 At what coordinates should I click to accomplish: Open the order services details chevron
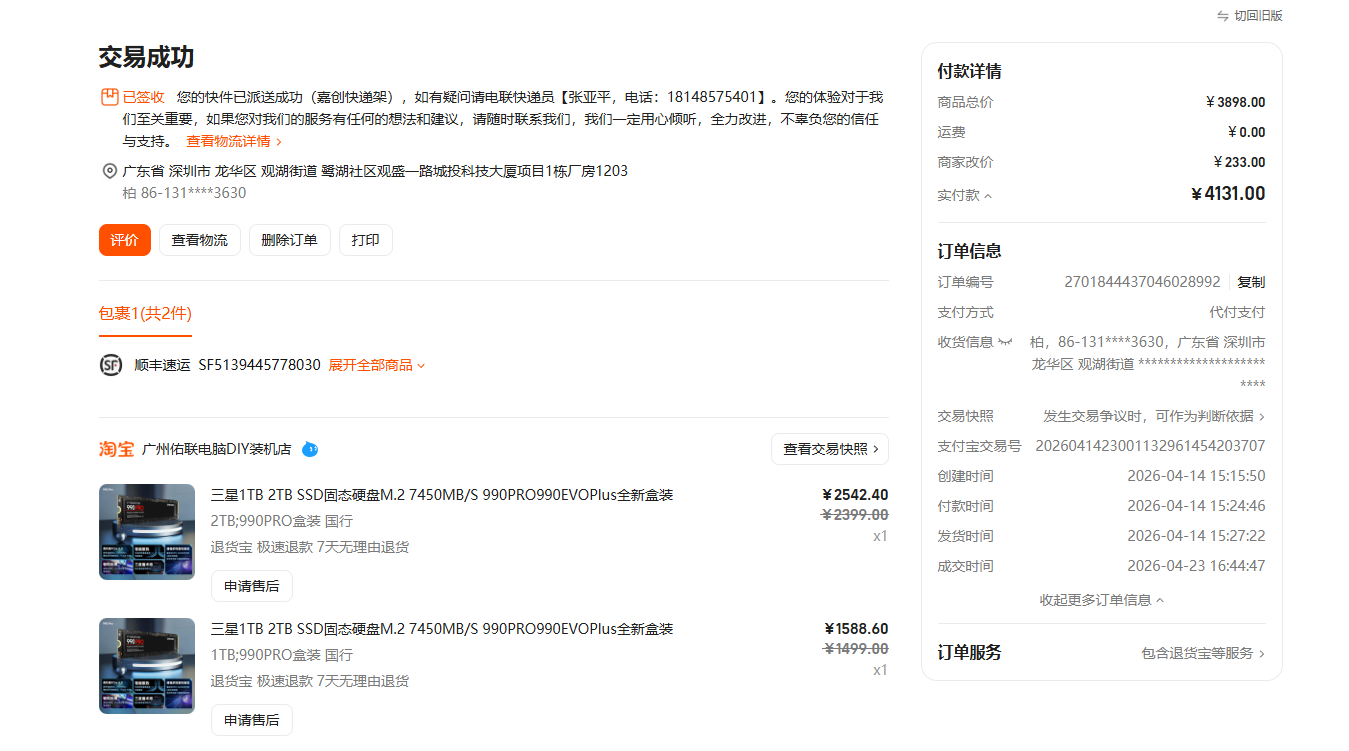[x=1262, y=653]
